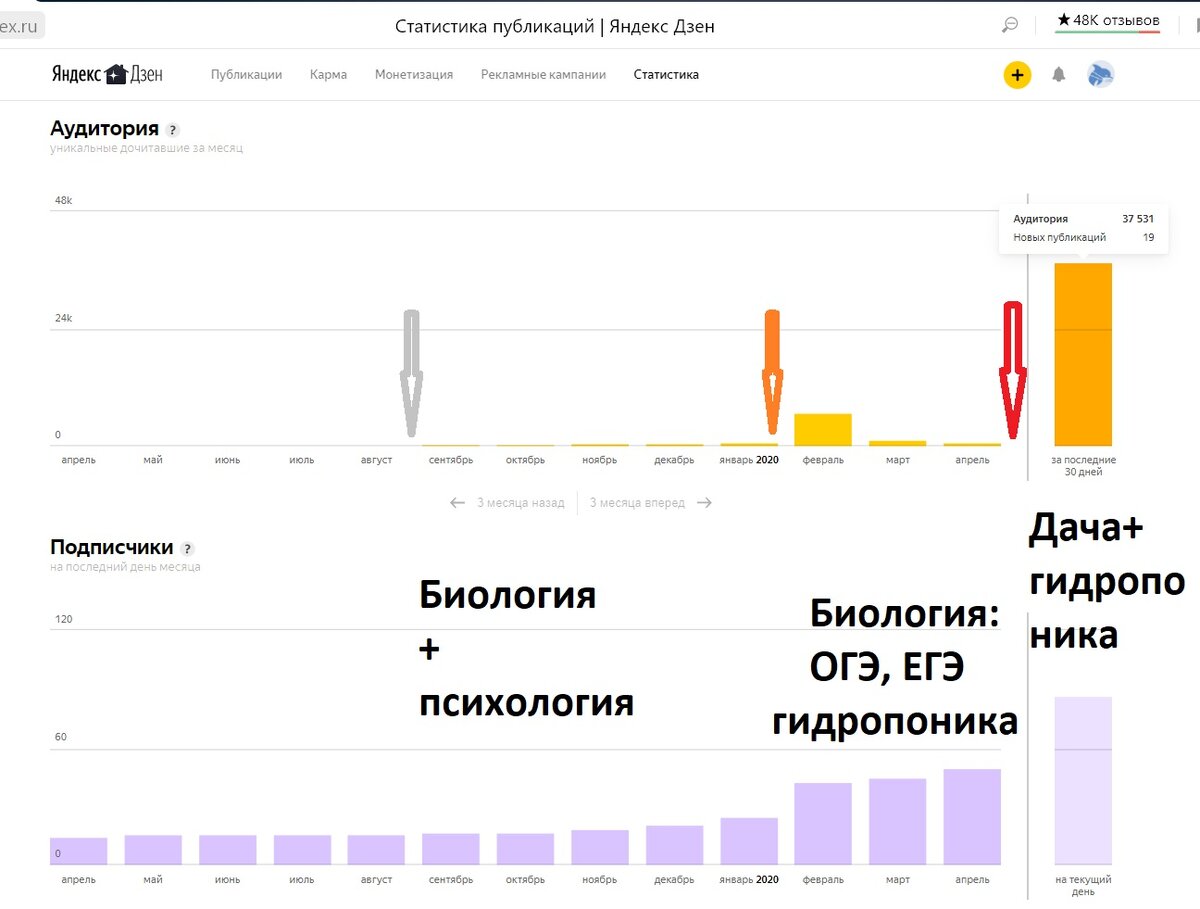Select the current day subscribers bar
This screenshot has width=1200, height=909.
(x=1083, y=781)
